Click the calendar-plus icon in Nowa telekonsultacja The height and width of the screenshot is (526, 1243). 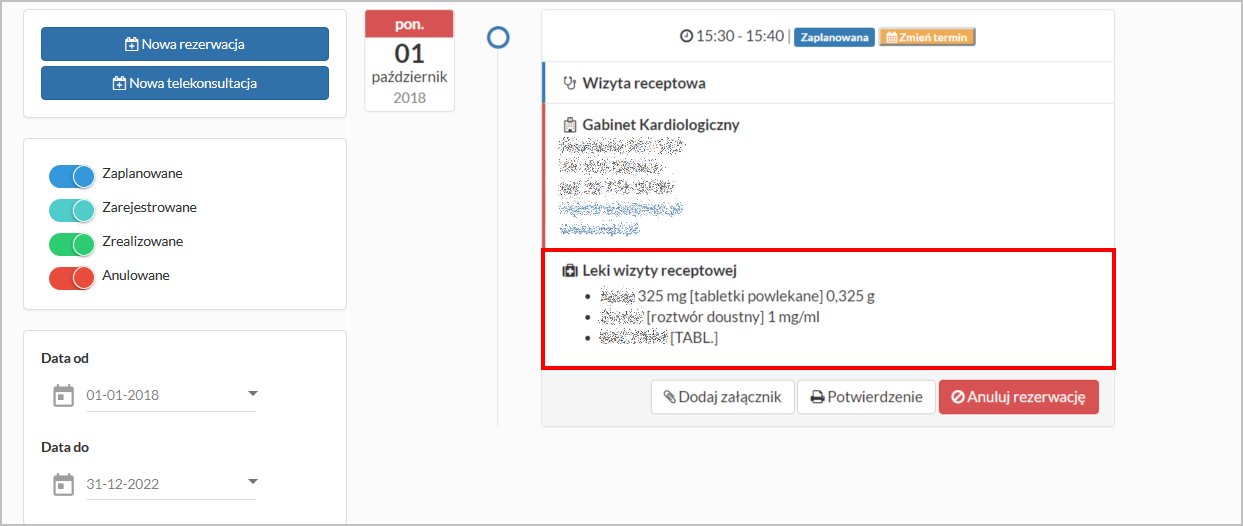(x=119, y=83)
